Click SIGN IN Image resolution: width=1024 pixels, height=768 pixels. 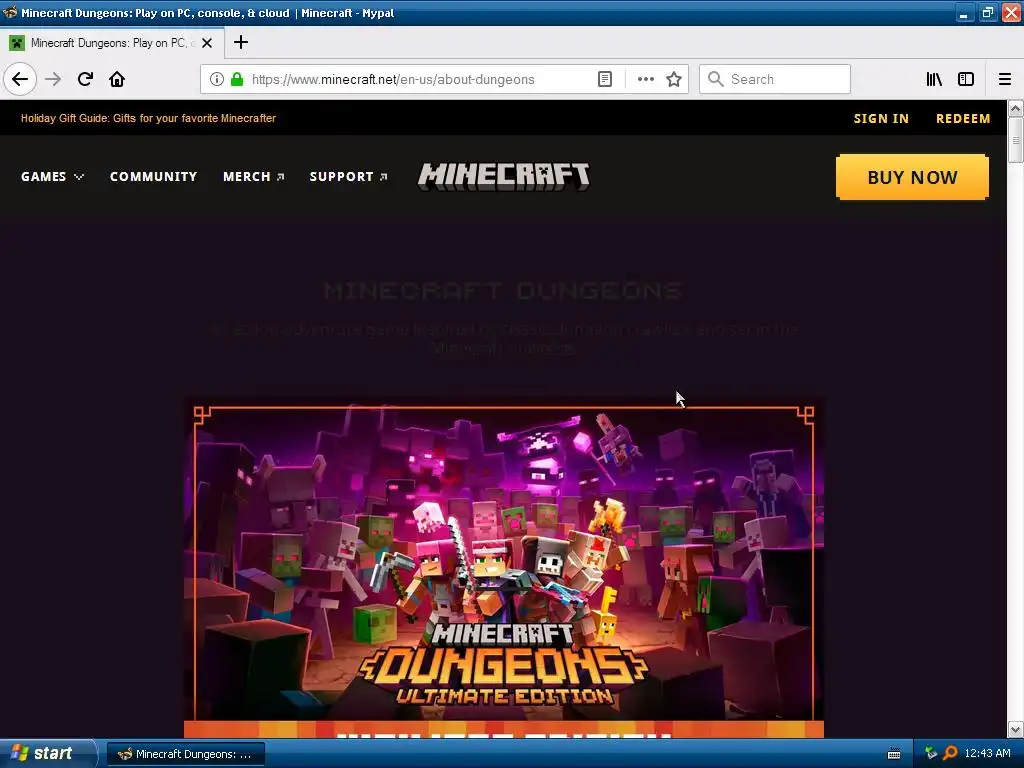coord(881,118)
